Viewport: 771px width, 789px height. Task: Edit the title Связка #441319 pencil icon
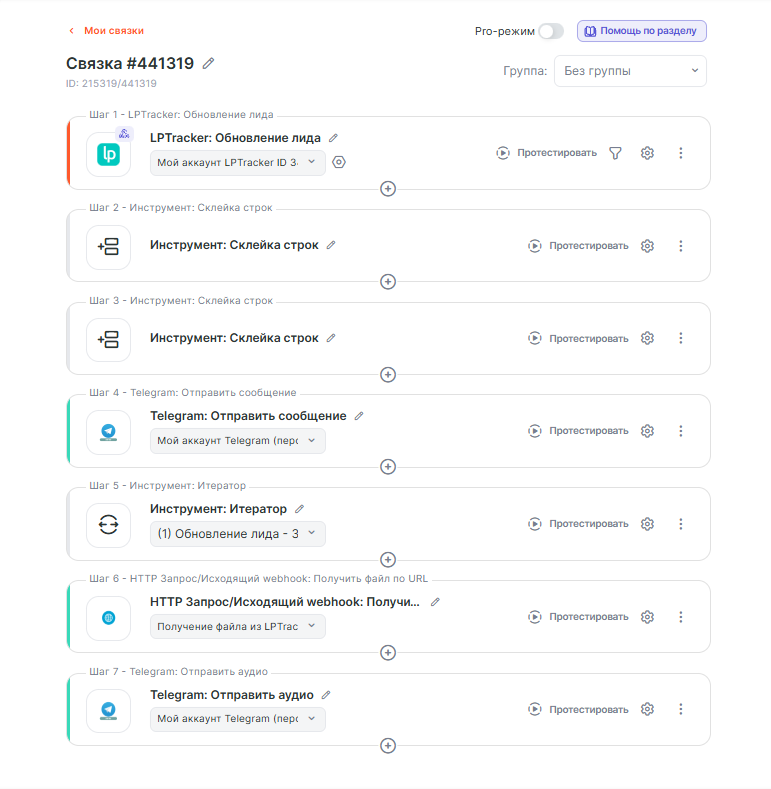point(208,63)
